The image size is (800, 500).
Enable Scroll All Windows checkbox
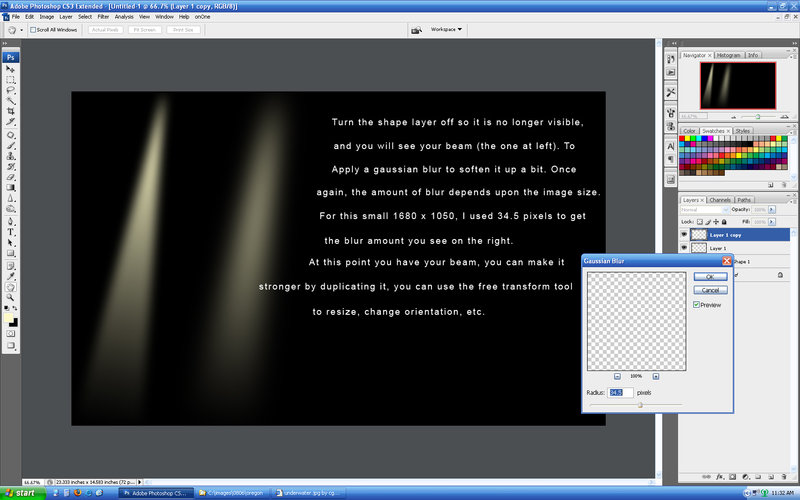[x=32, y=30]
